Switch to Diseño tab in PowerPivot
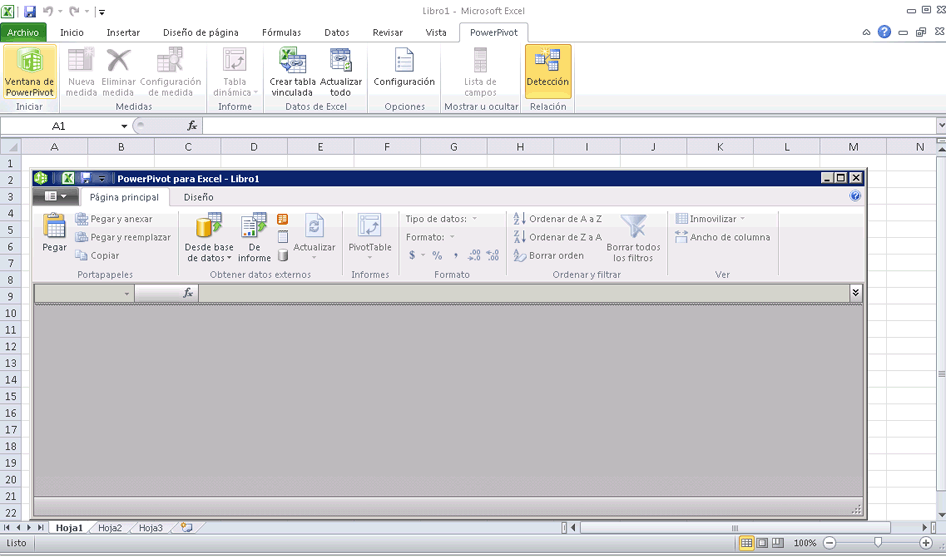The width and height of the screenshot is (946, 557). [198, 197]
